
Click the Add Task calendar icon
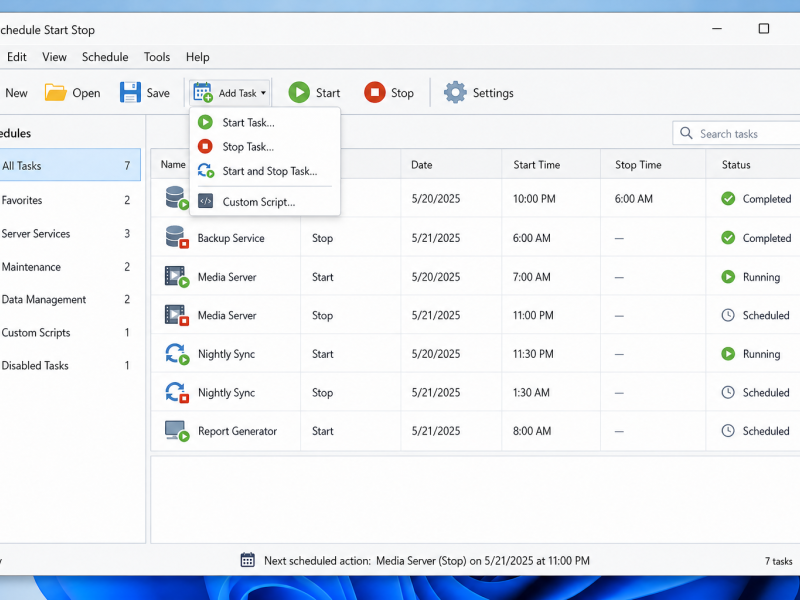[x=203, y=93]
